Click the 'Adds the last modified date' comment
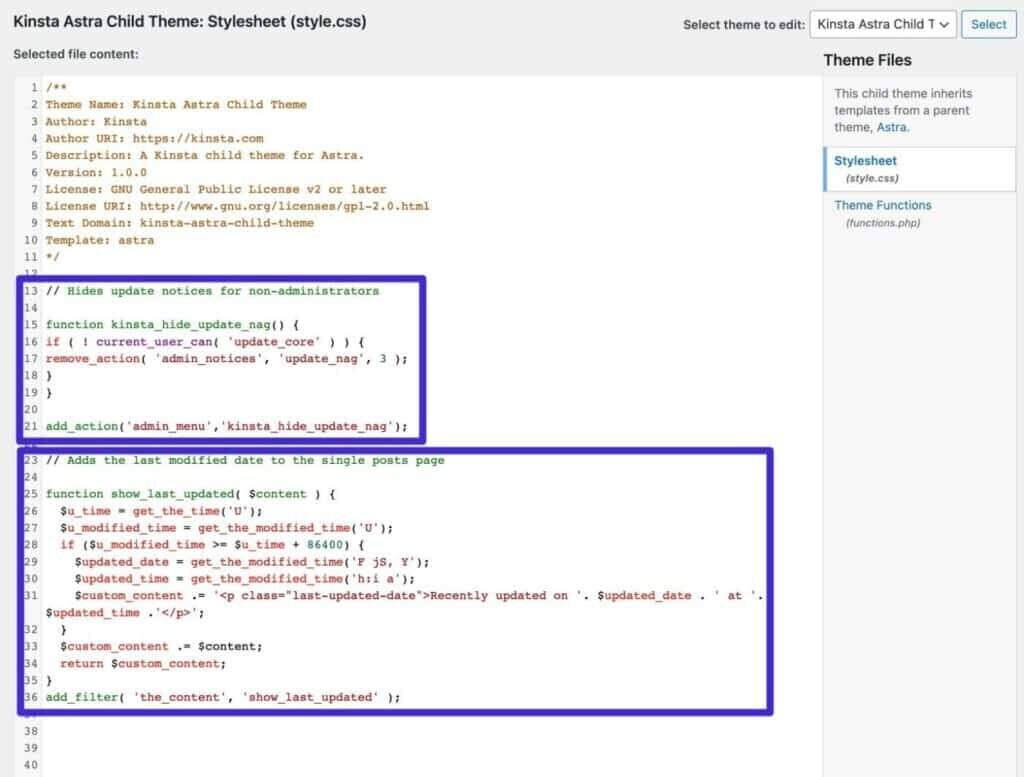Viewport: 1024px width, 777px height. [245, 460]
